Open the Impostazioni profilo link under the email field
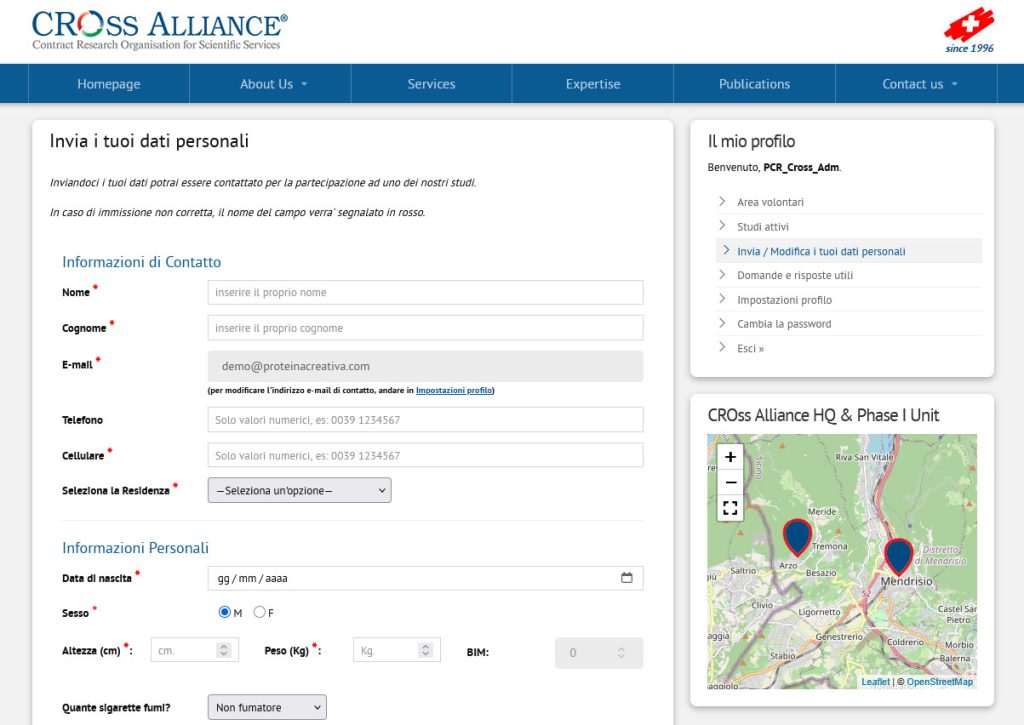 (x=454, y=390)
